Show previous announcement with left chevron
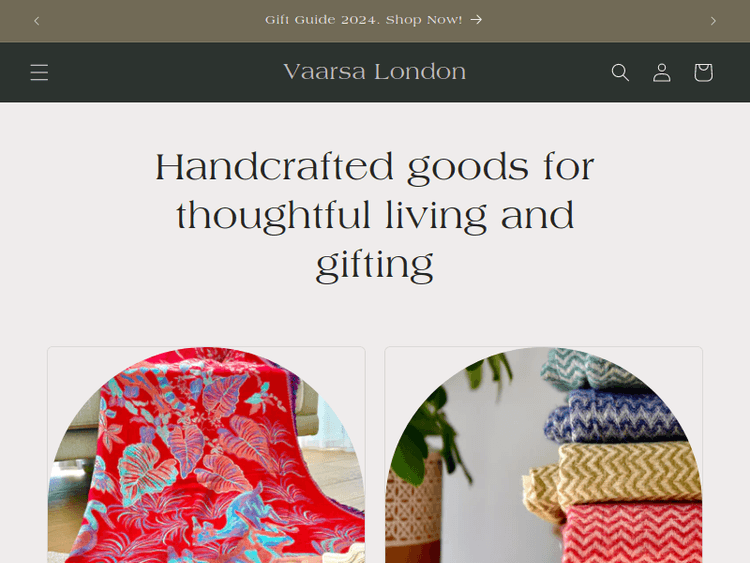750x563 pixels. pyautogui.click(x=37, y=21)
